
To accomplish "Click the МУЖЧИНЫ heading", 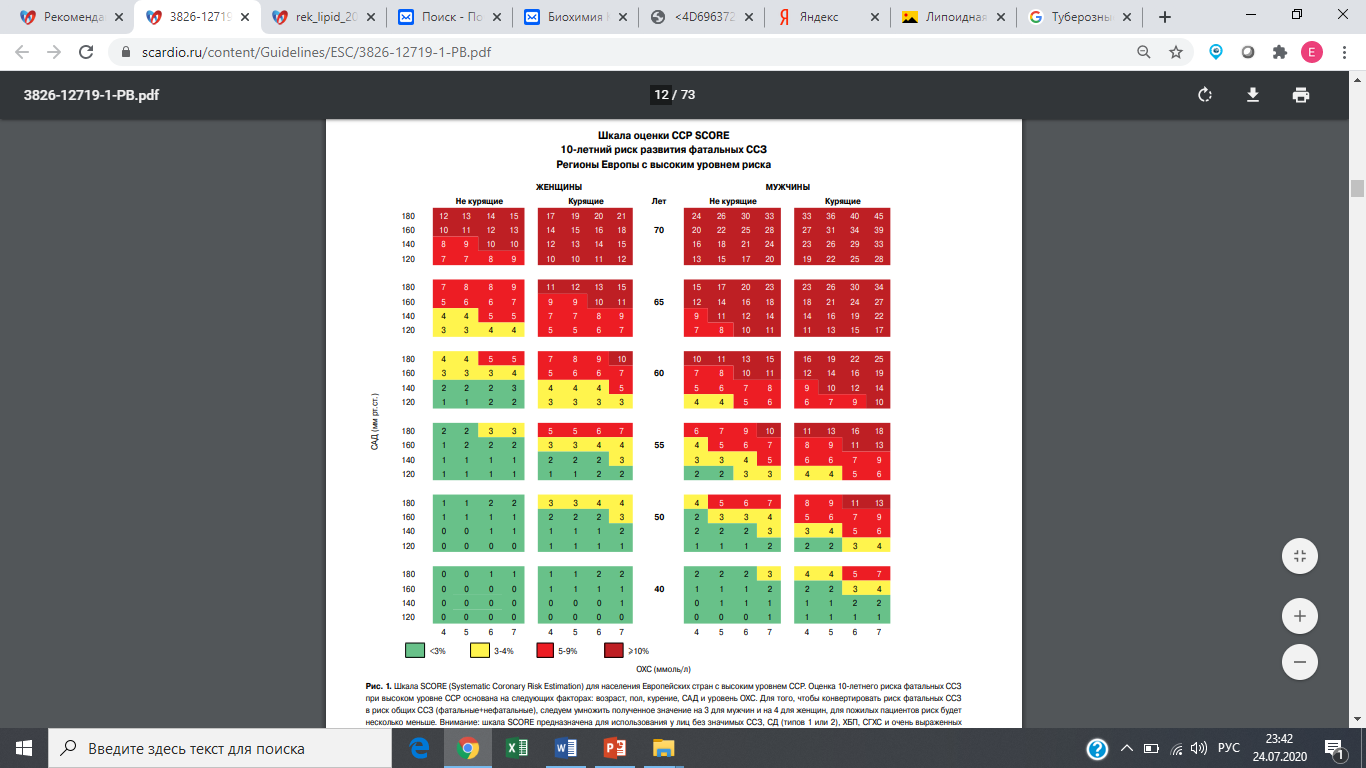I will (x=787, y=187).
